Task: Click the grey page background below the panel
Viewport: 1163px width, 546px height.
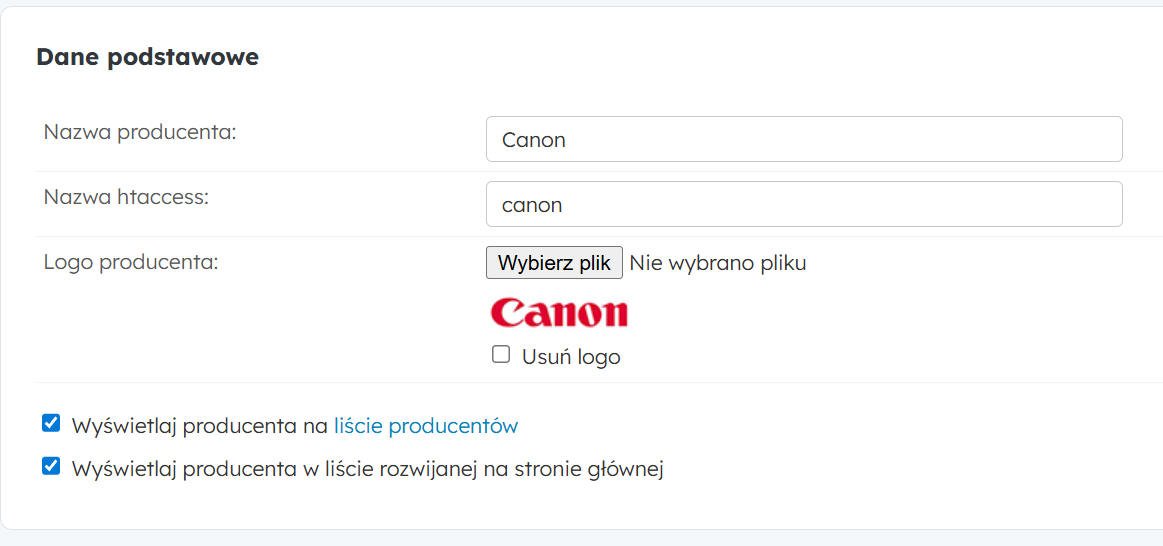Action: [x=580, y=539]
